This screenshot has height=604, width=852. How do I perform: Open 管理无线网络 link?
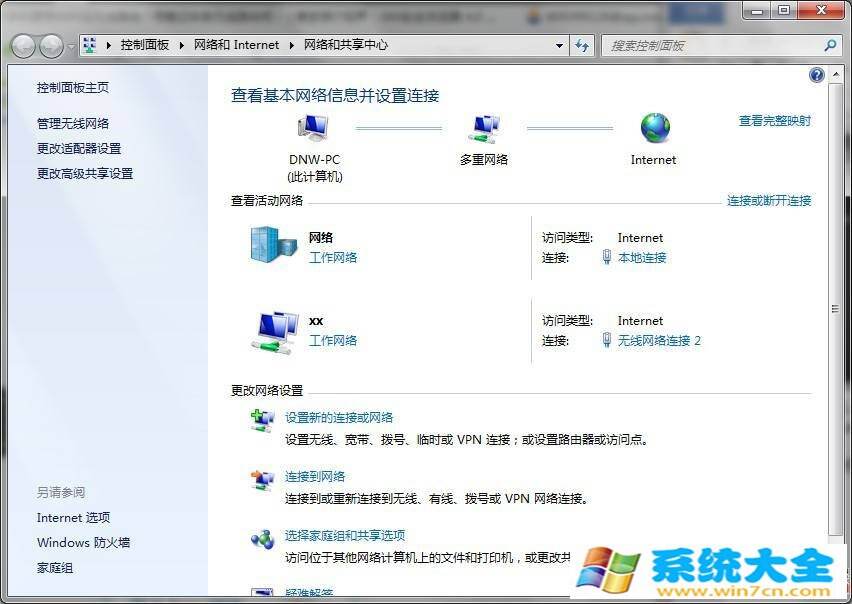point(73,123)
